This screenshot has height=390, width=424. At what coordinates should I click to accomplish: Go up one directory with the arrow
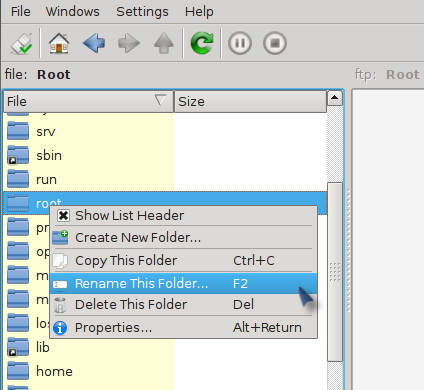[164, 43]
